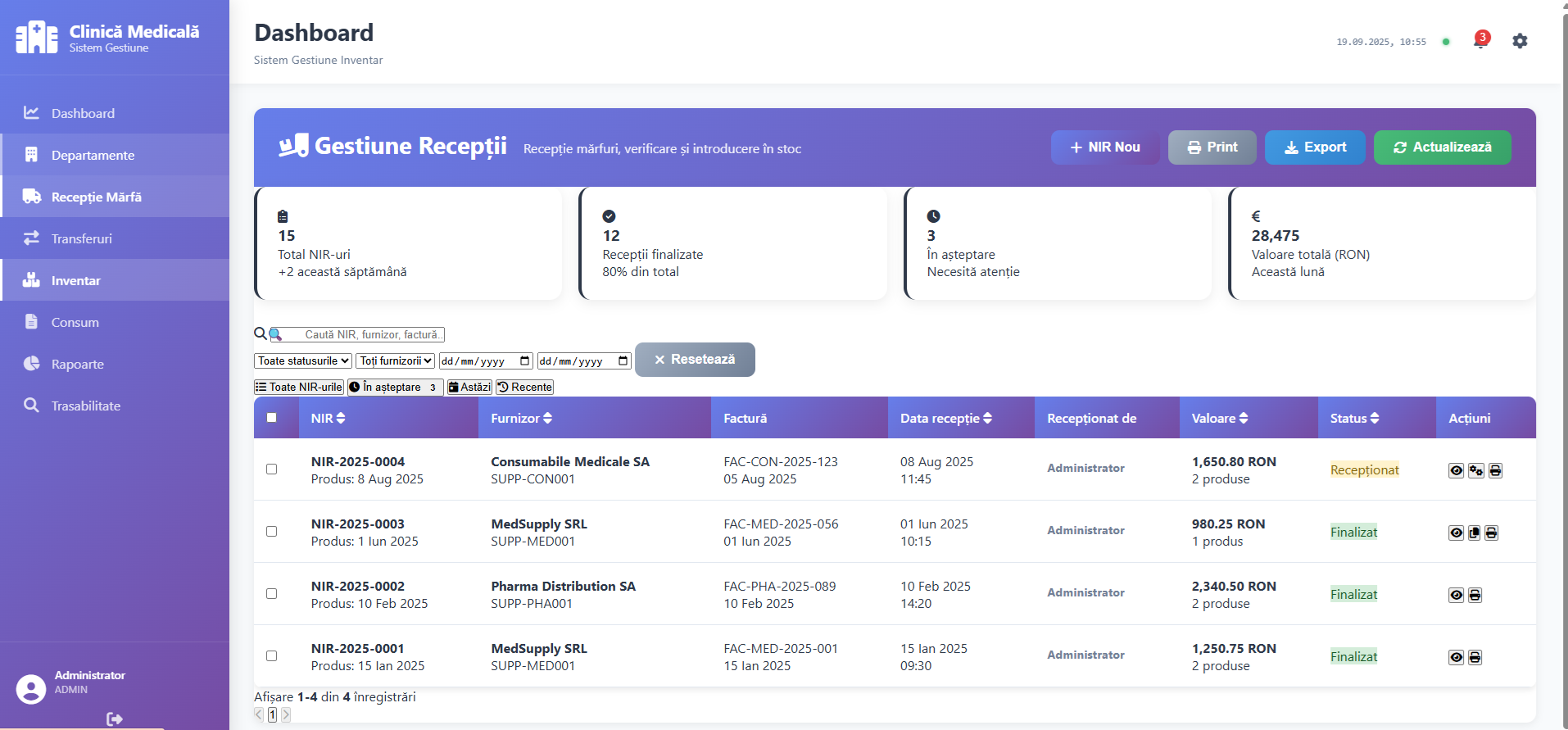This screenshot has height=730, width=1568.
Task: Open the settings gear in the header
Action: tap(1520, 41)
